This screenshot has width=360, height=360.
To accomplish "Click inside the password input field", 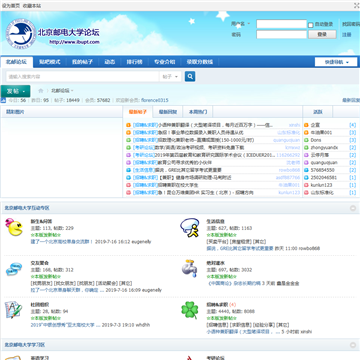I will [x=281, y=34].
